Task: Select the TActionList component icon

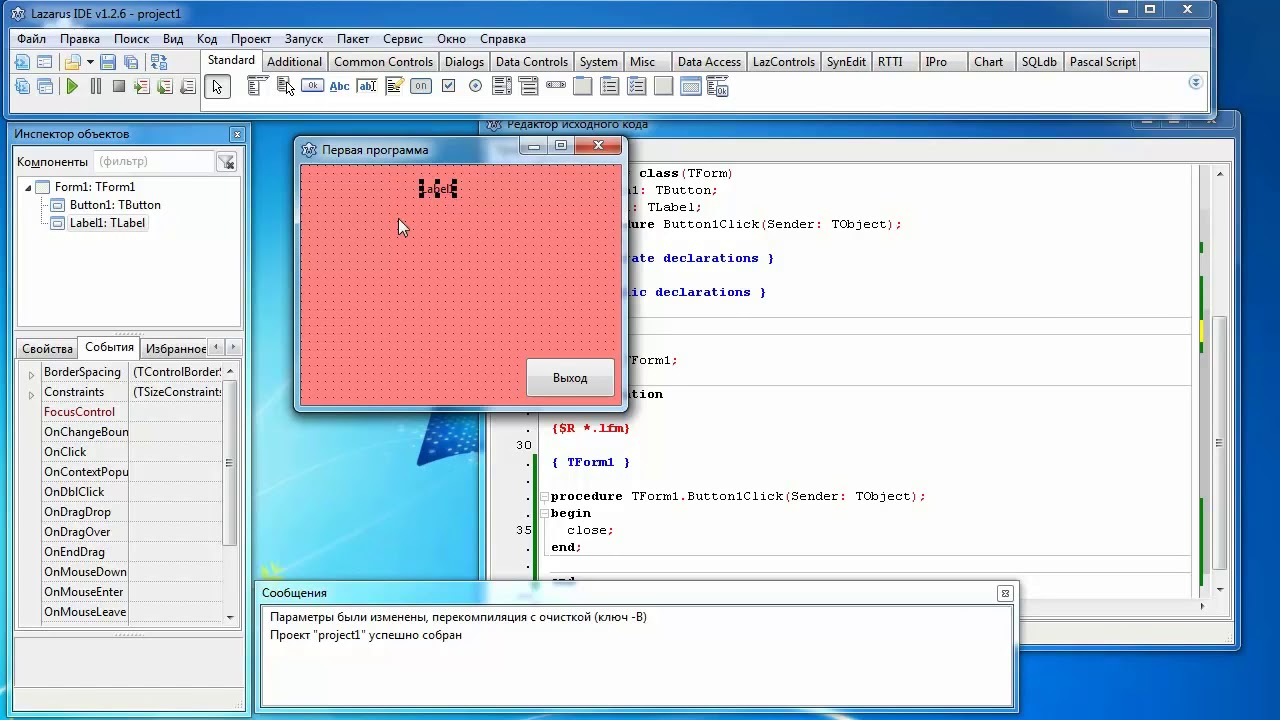Action: (x=718, y=86)
